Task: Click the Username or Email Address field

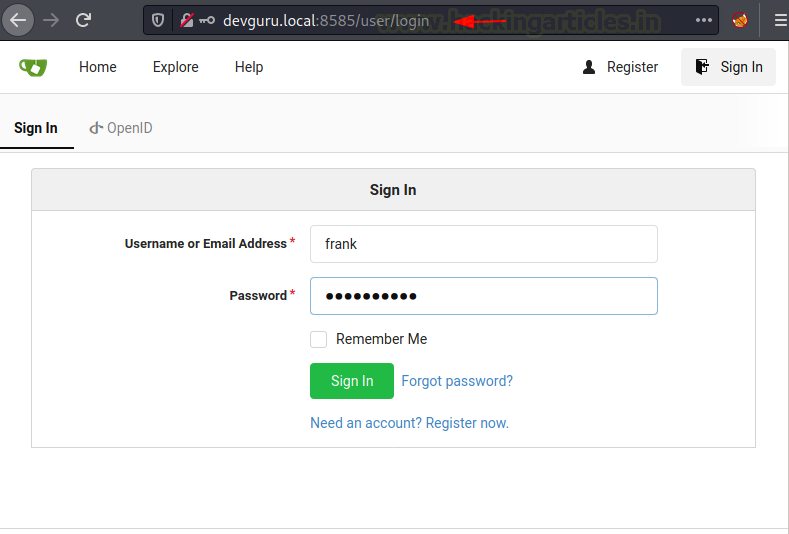Action: (x=484, y=244)
